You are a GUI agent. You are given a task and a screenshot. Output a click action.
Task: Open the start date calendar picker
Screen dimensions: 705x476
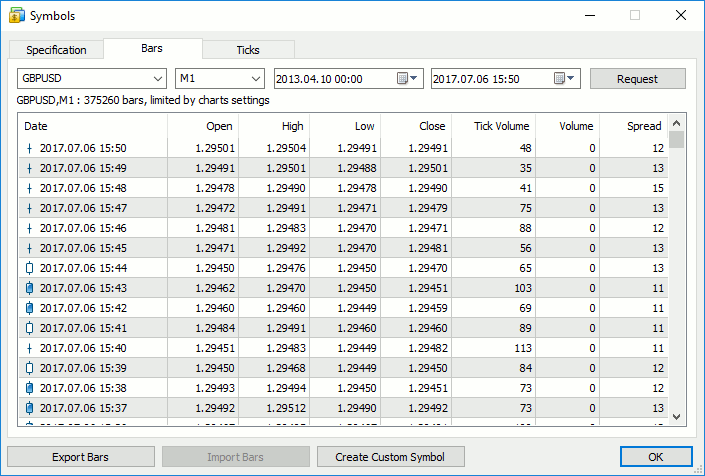pos(407,79)
